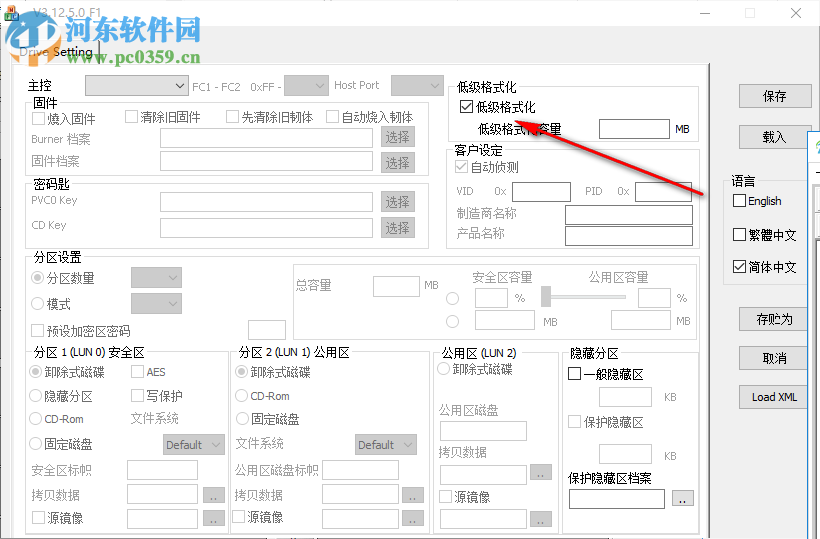Click the Load XML button
The height and width of the screenshot is (539, 820).
click(775, 397)
